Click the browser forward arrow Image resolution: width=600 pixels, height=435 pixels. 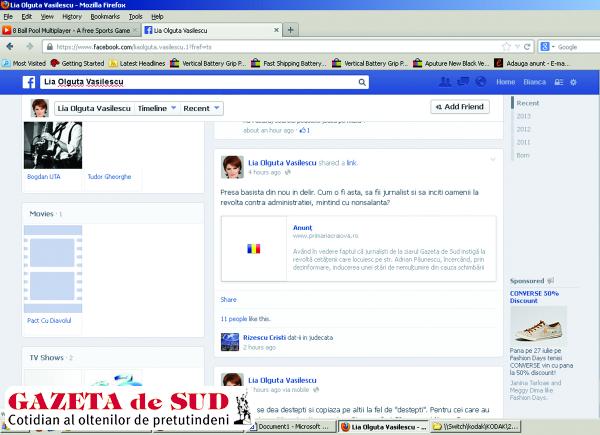pyautogui.click(x=30, y=47)
